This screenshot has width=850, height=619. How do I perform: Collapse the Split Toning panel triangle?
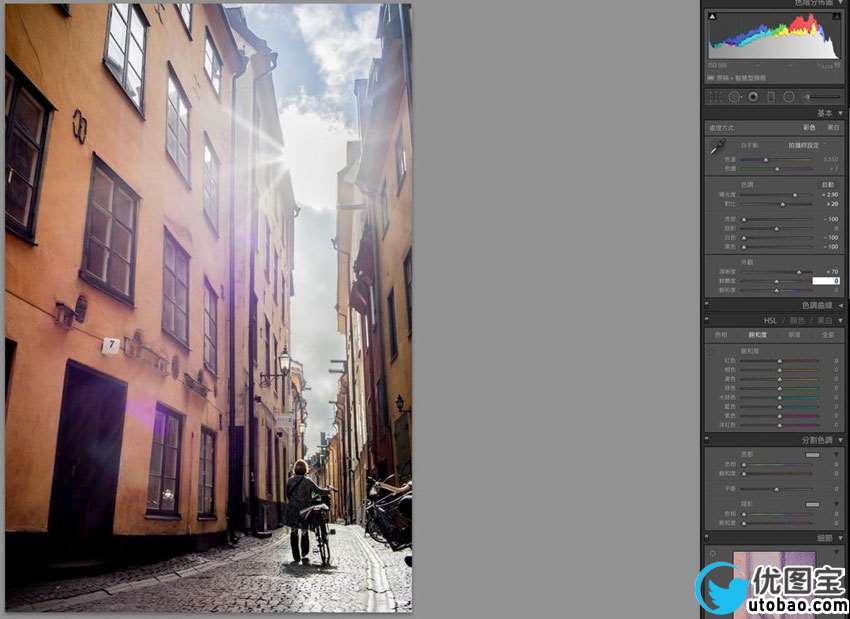[x=841, y=440]
